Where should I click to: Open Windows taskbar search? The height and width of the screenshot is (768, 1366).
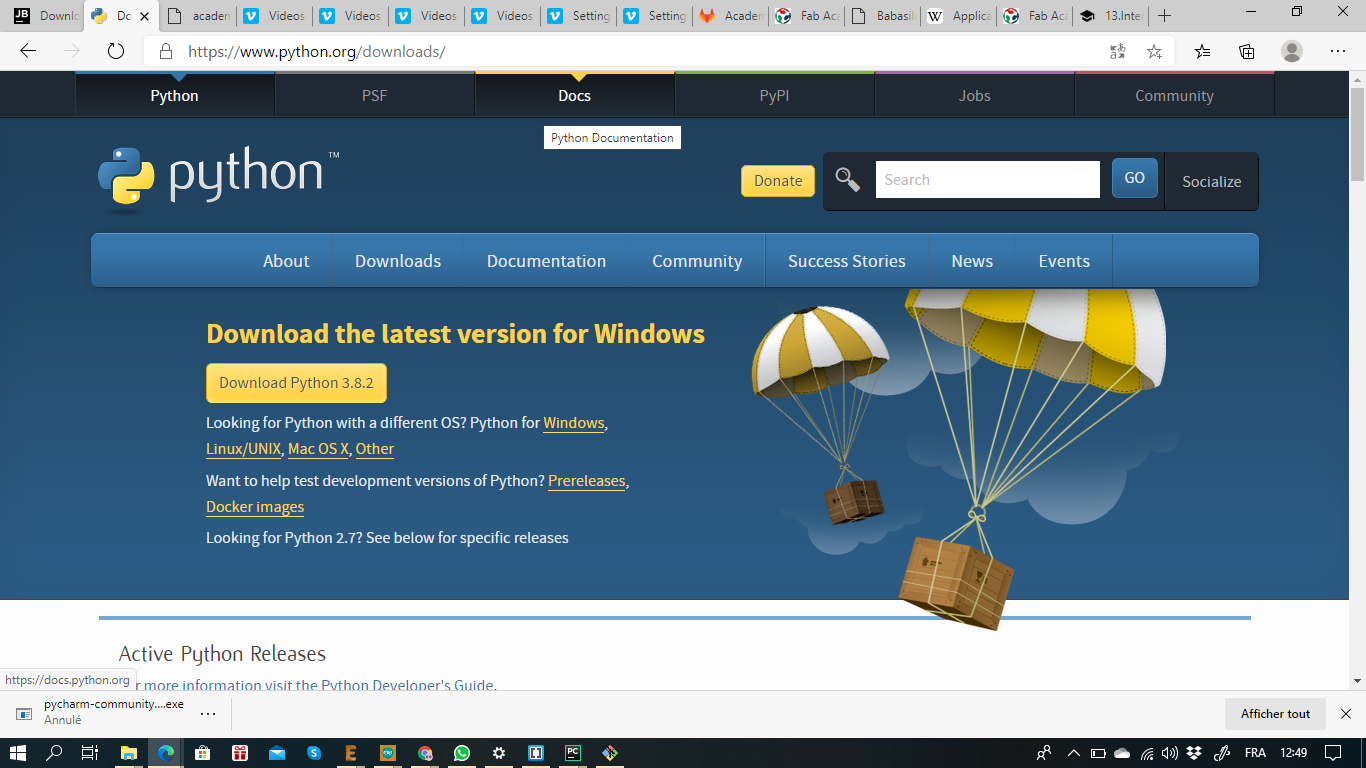pyautogui.click(x=54, y=753)
